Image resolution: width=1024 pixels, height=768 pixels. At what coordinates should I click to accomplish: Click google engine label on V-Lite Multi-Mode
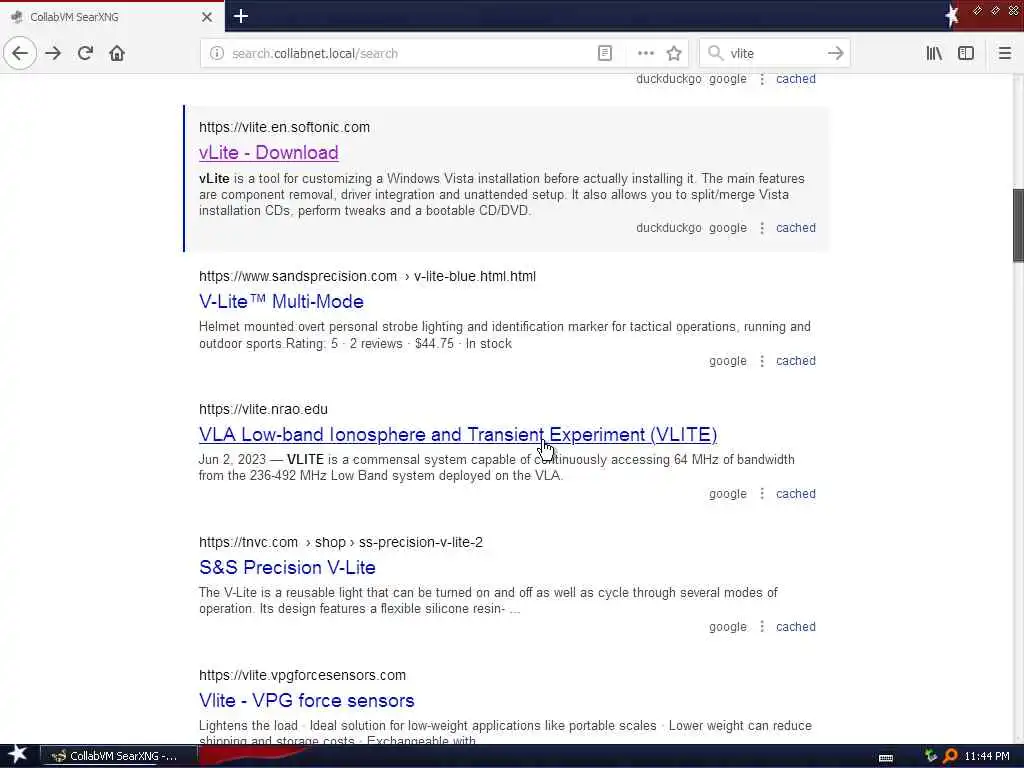click(x=728, y=360)
